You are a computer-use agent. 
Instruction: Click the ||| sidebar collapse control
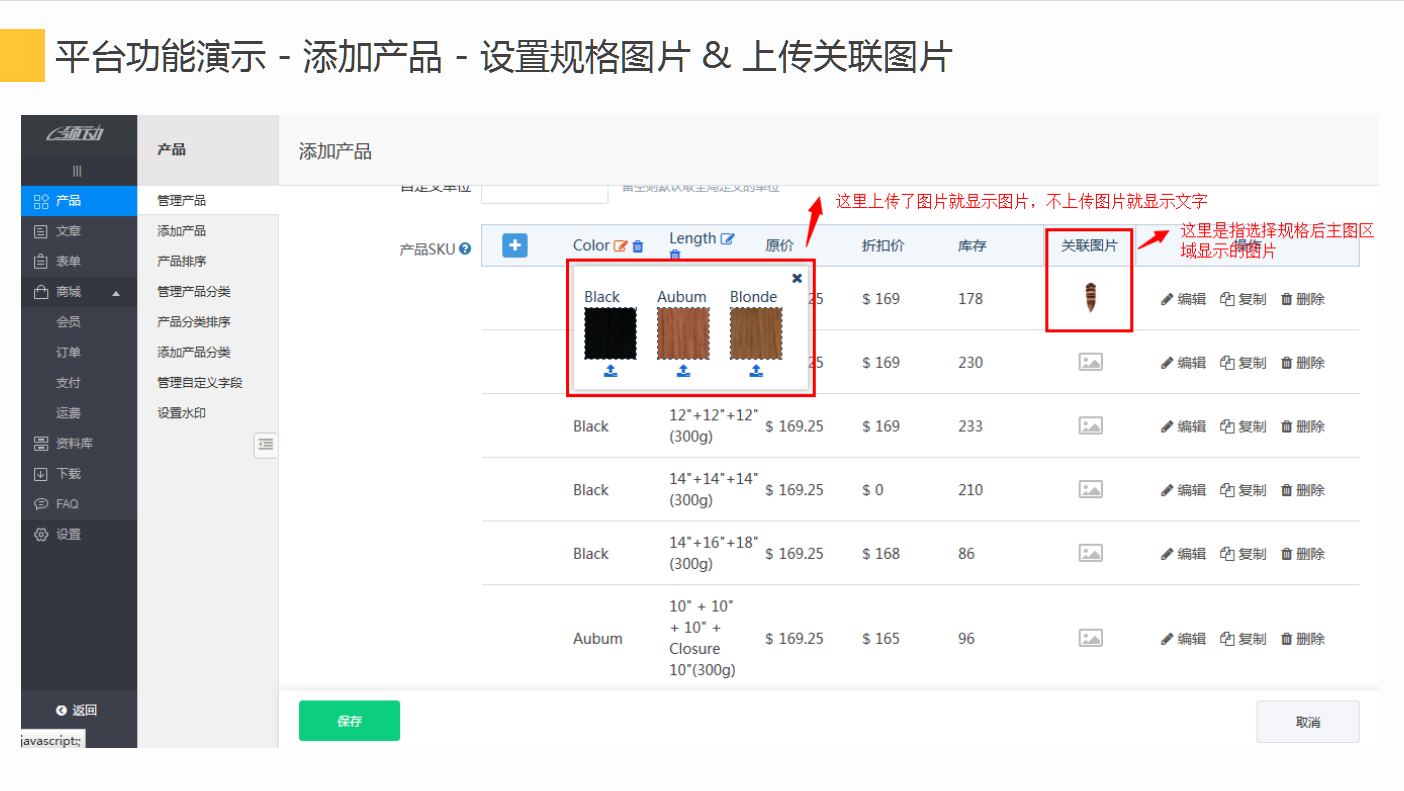click(x=78, y=170)
